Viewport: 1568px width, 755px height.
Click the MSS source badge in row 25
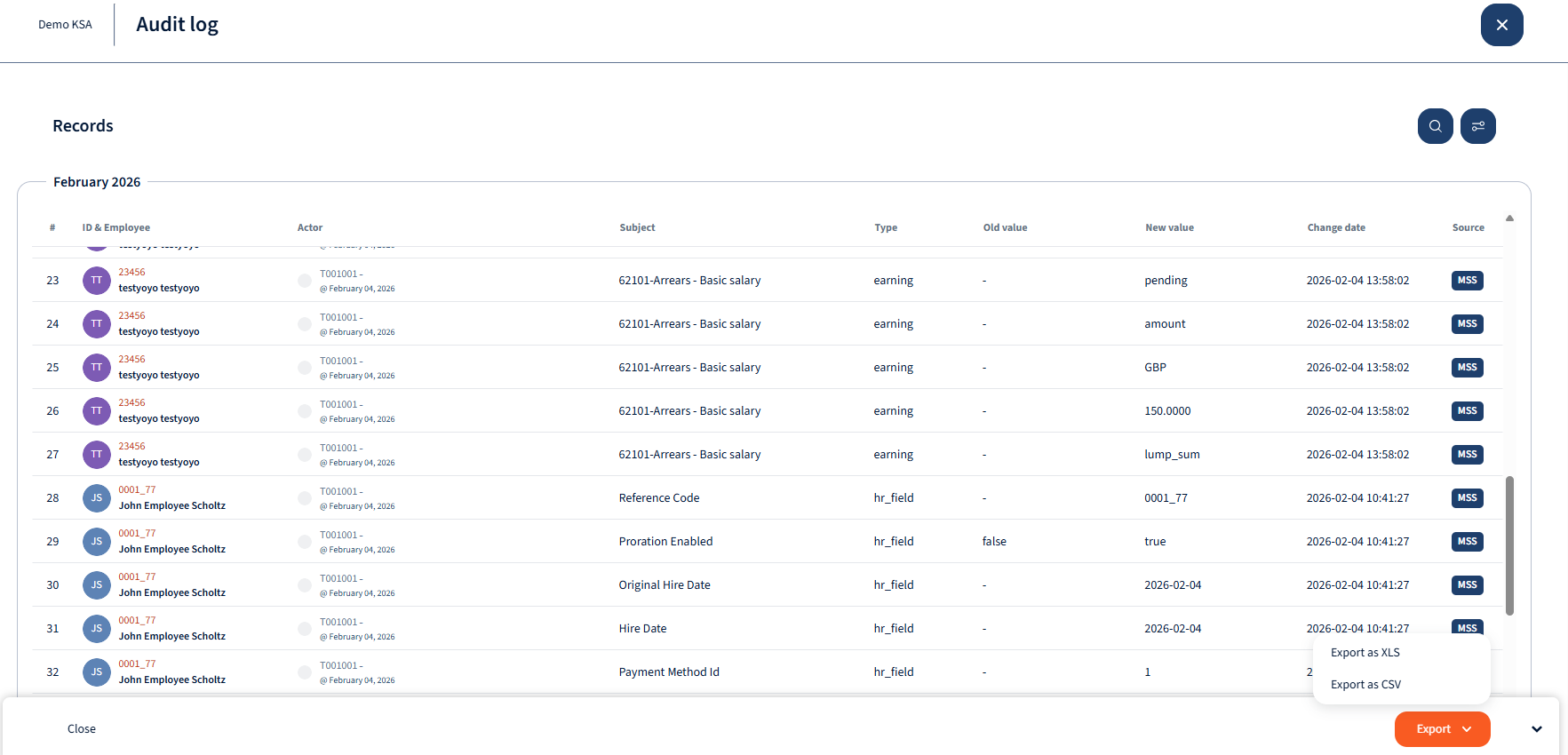click(1467, 368)
